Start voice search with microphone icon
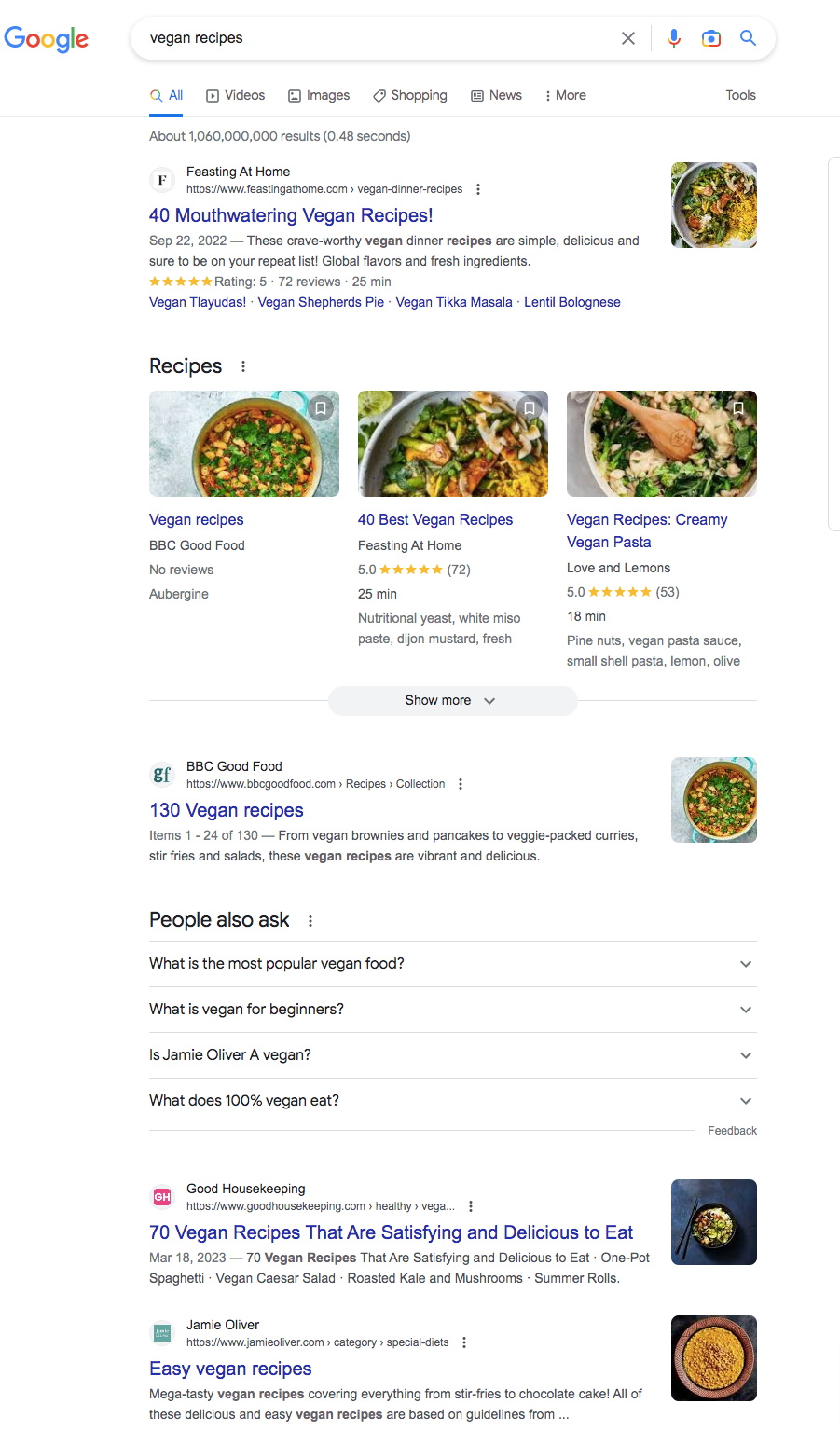Image resolution: width=840 pixels, height=1445 pixels. 674,38
